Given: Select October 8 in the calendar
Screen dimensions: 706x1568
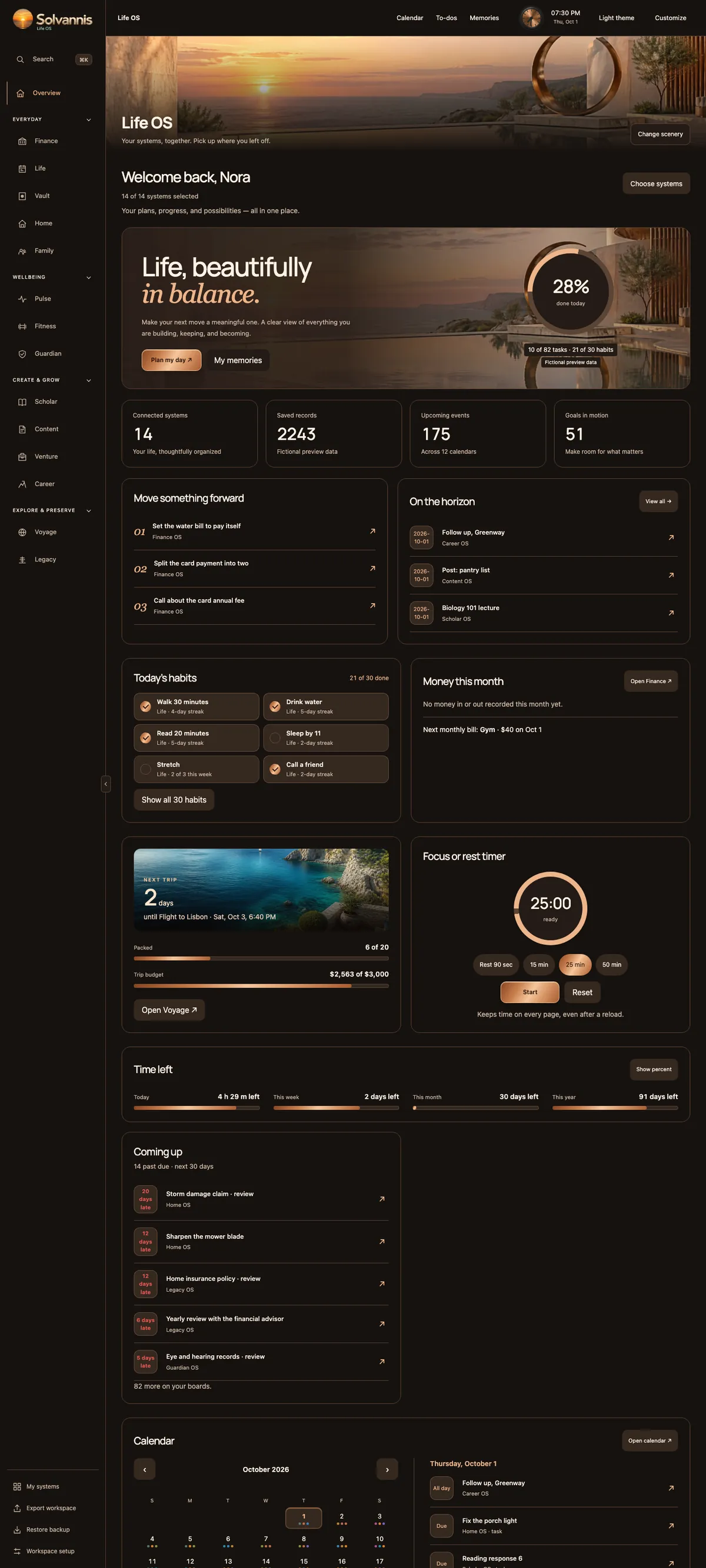Looking at the screenshot, I should [304, 1541].
